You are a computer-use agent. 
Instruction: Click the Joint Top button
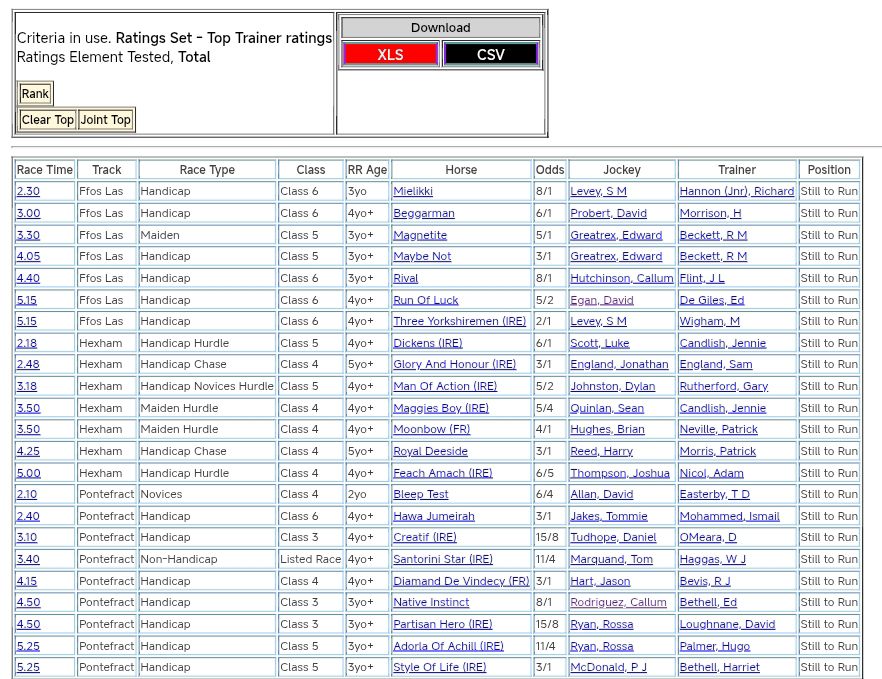[x=106, y=120]
